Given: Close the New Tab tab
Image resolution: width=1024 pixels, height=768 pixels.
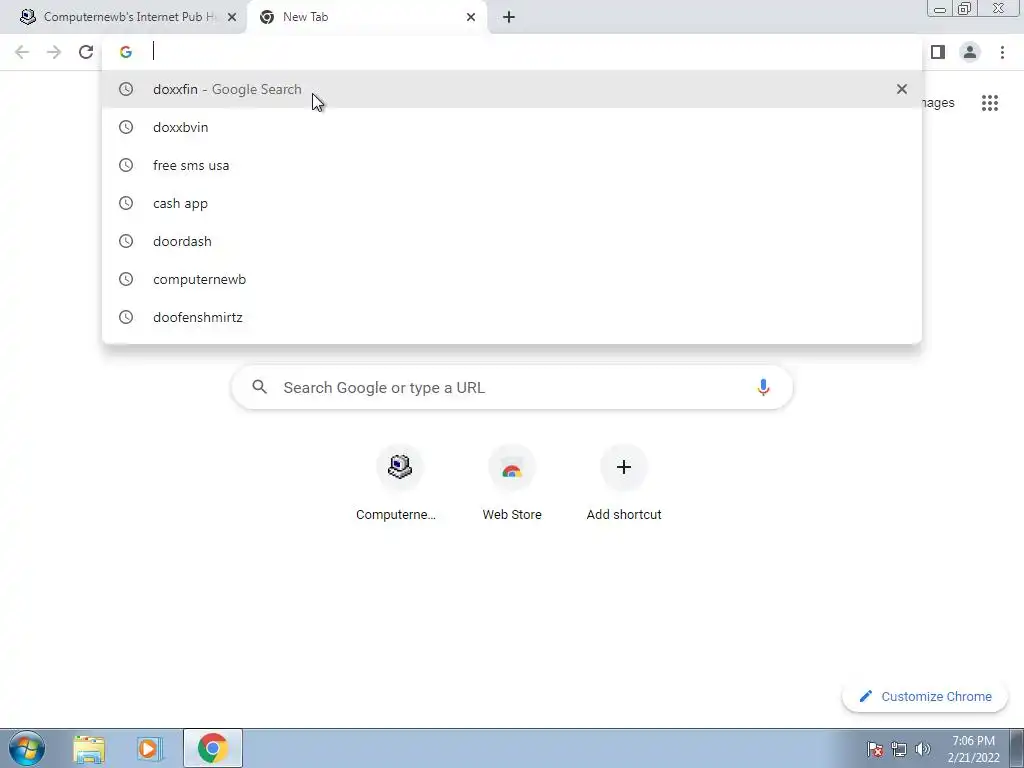Looking at the screenshot, I should tap(470, 18).
